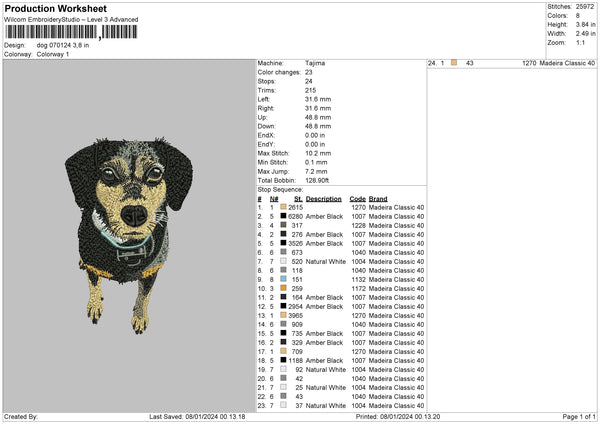Click the stop 24 swatch in right column
The image size is (600, 424).
click(454, 63)
